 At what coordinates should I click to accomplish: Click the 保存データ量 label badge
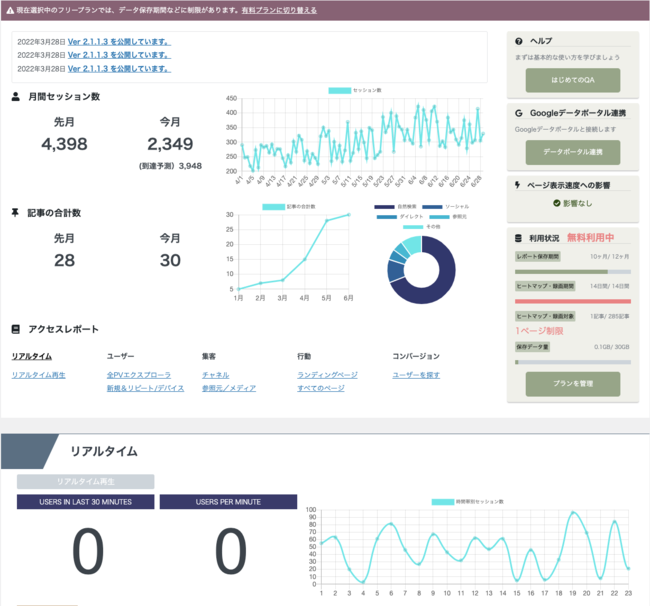click(x=532, y=347)
